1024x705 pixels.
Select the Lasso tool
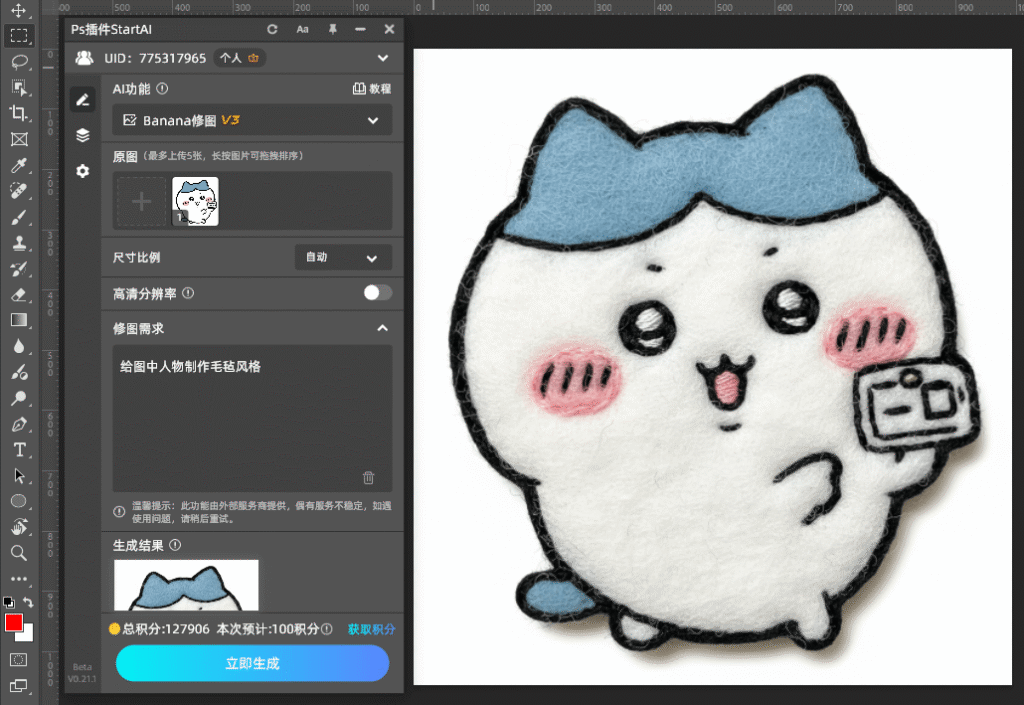tap(18, 62)
